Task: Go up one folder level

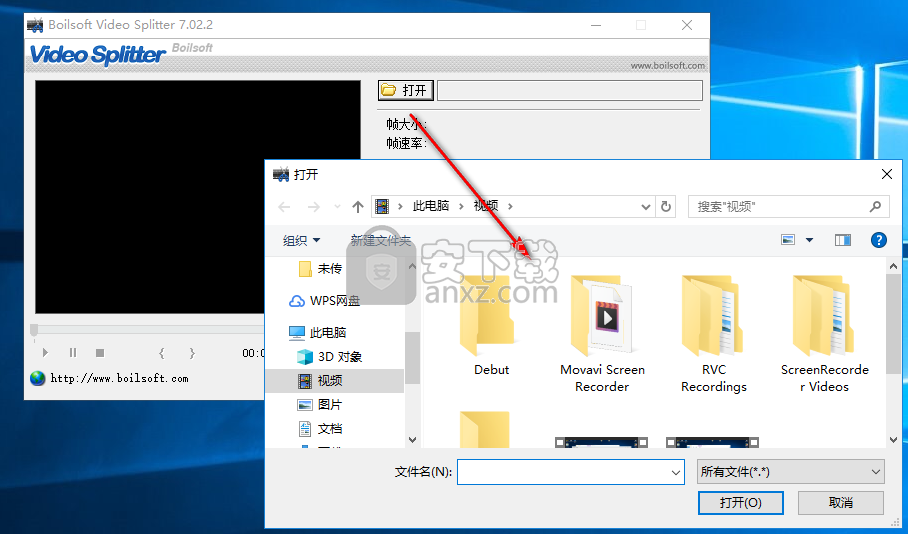Action: point(358,207)
